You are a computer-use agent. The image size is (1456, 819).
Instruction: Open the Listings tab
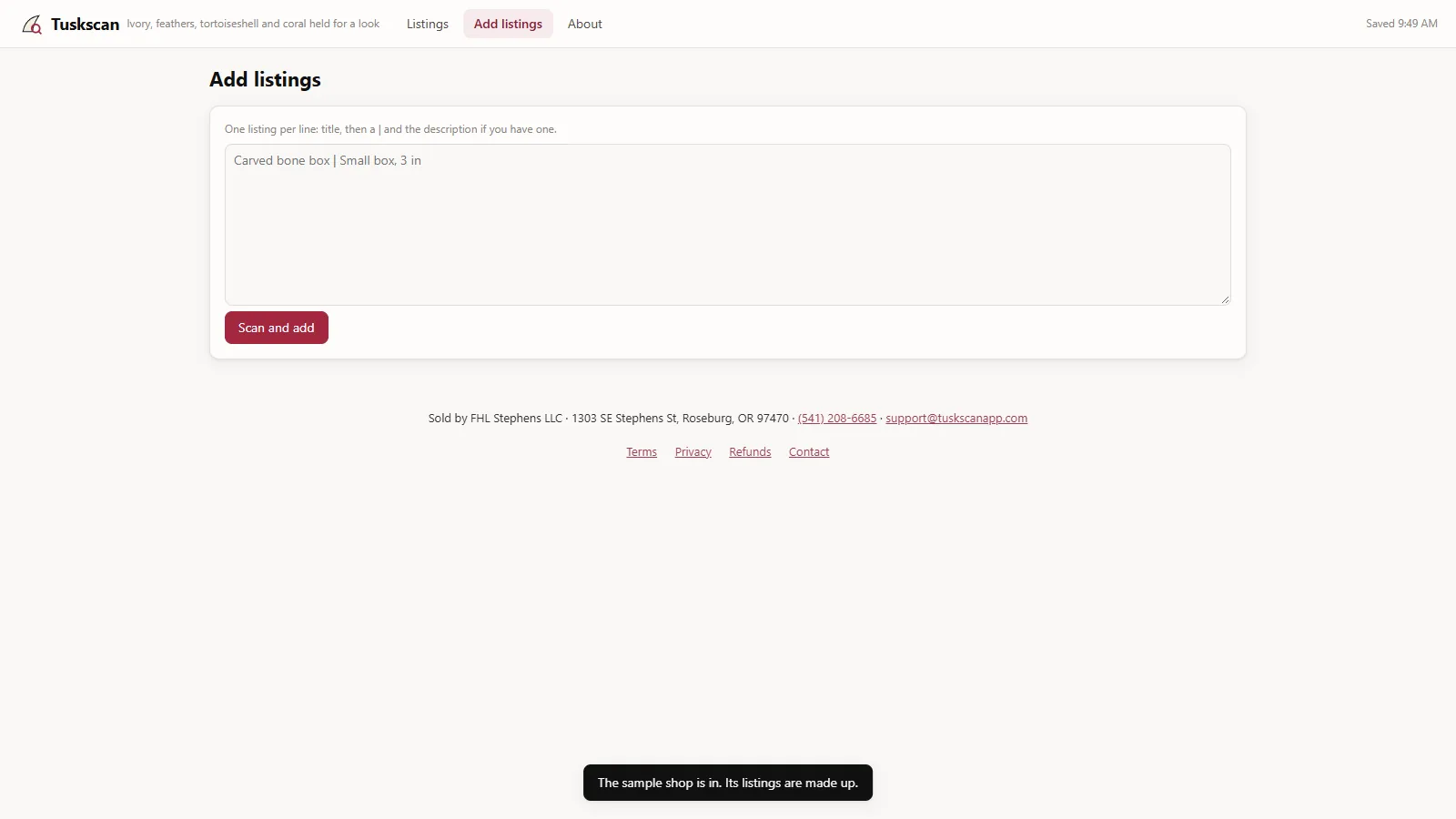coord(428,24)
